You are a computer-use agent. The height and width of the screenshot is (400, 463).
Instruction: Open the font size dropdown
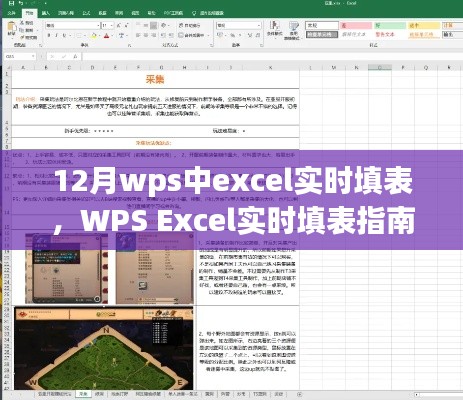(x=112, y=25)
